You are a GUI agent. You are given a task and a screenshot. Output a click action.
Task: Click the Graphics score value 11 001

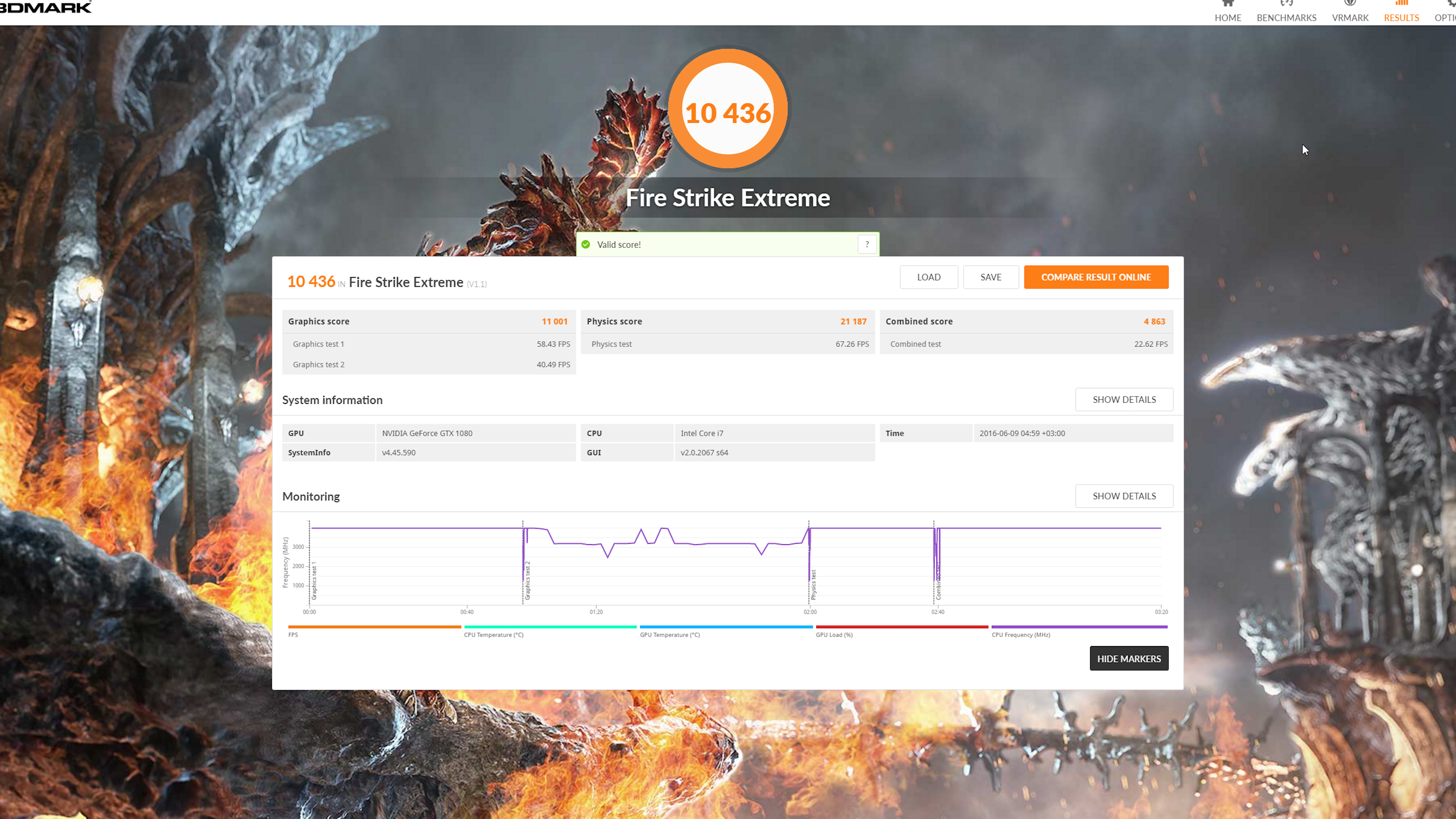(x=554, y=321)
